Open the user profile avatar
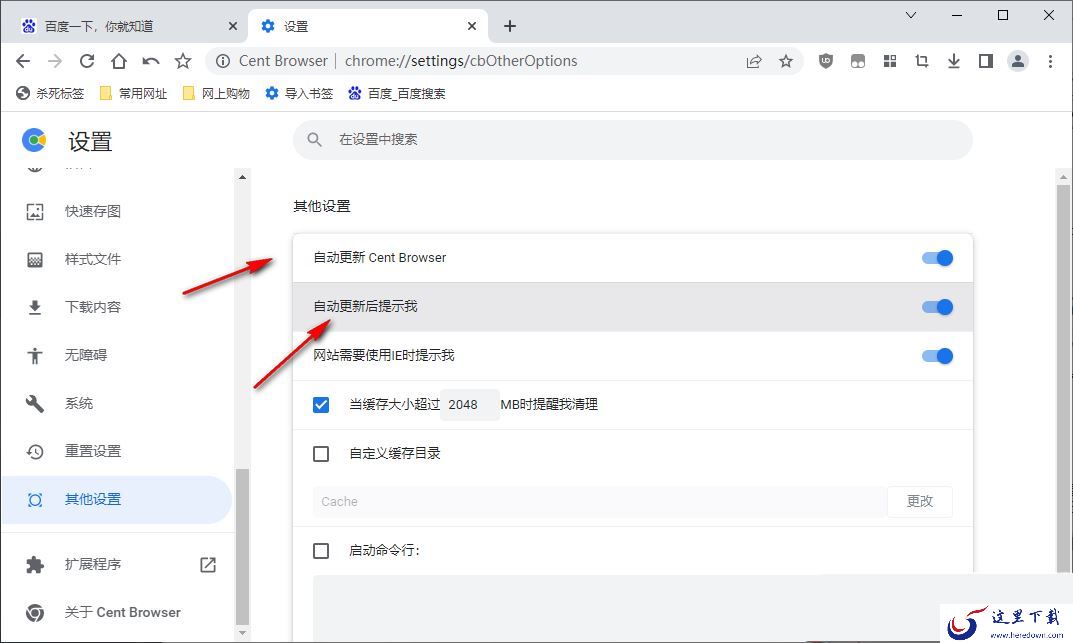Image resolution: width=1073 pixels, height=643 pixels. coord(1018,61)
